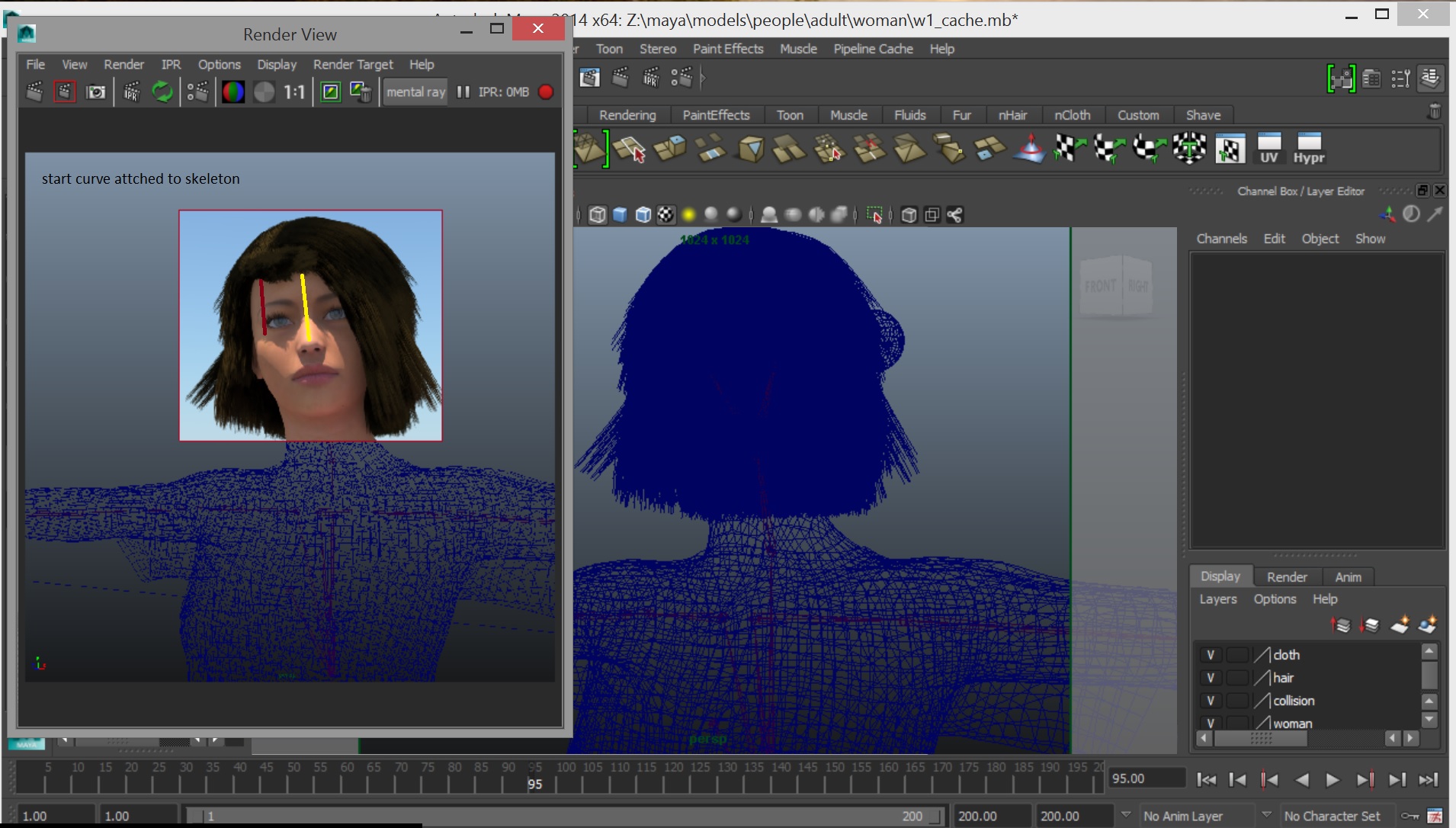Open the No Anim Layer dropdown arrow
This screenshot has width=1456, height=828.
[x=1126, y=815]
